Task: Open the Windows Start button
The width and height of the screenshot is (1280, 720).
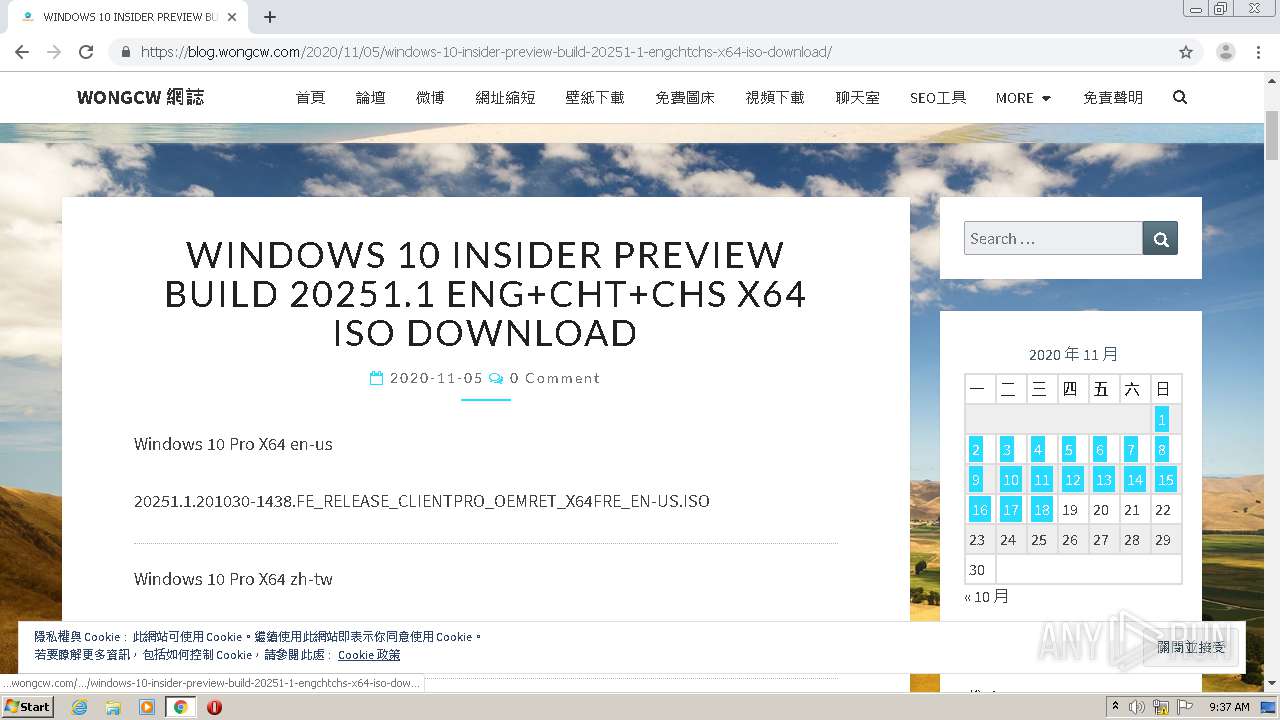Action: click(28, 706)
